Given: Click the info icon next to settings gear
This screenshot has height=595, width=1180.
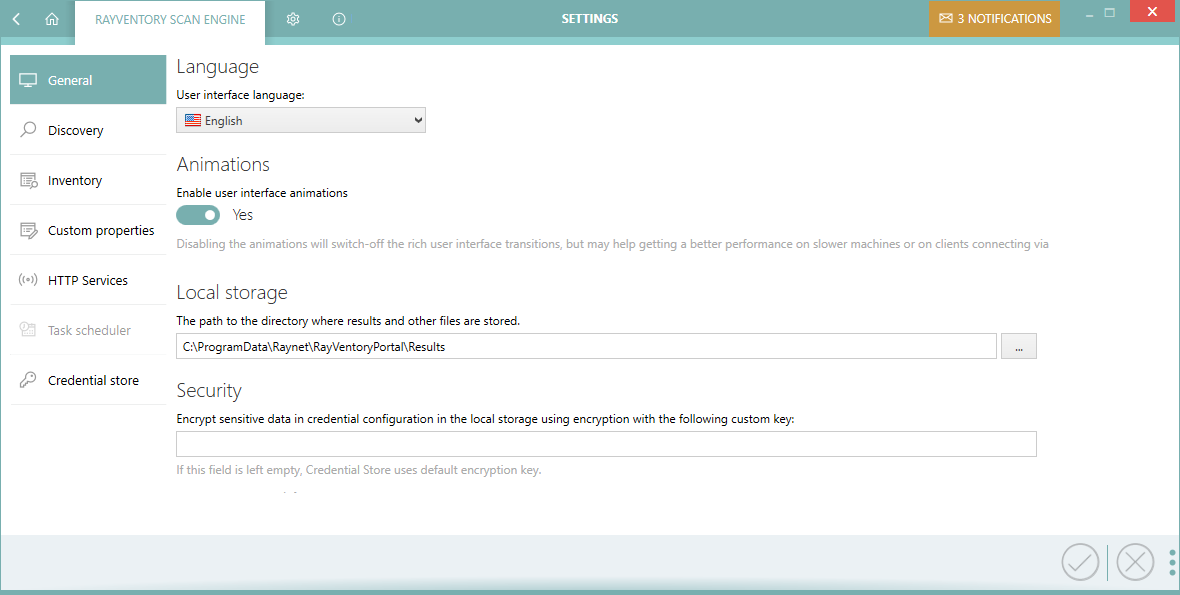Looking at the screenshot, I should click(339, 18).
